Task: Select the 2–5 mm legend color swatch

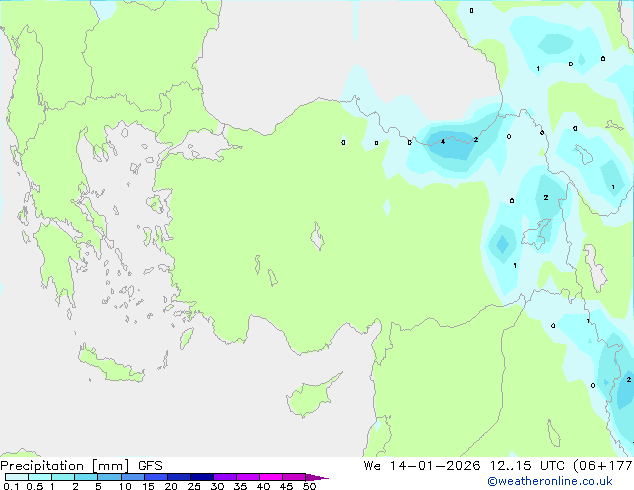Action: [86, 477]
